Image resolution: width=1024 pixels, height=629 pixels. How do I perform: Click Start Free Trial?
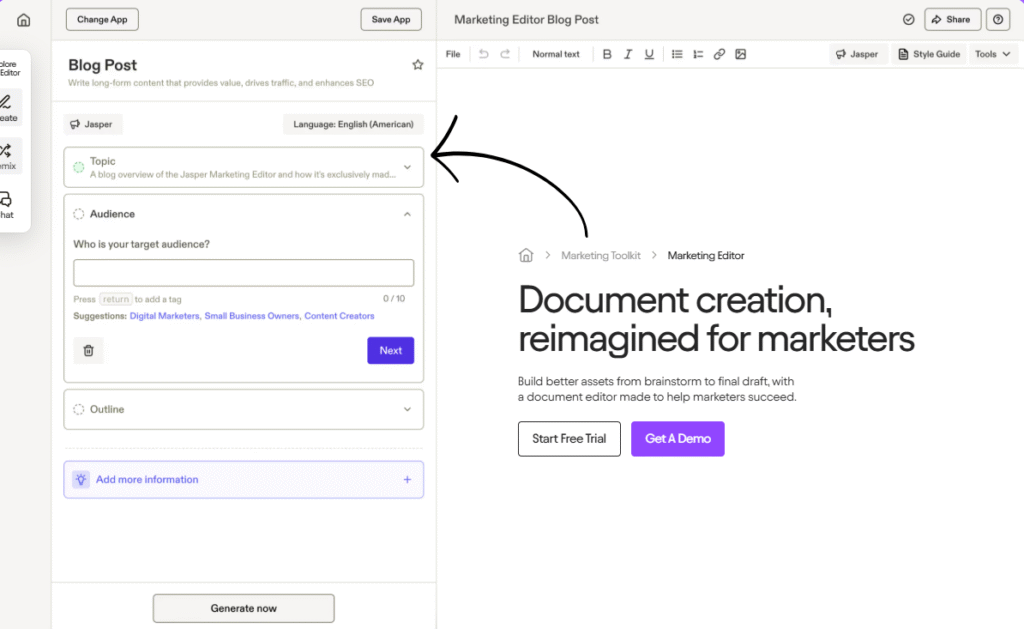pyautogui.click(x=569, y=439)
